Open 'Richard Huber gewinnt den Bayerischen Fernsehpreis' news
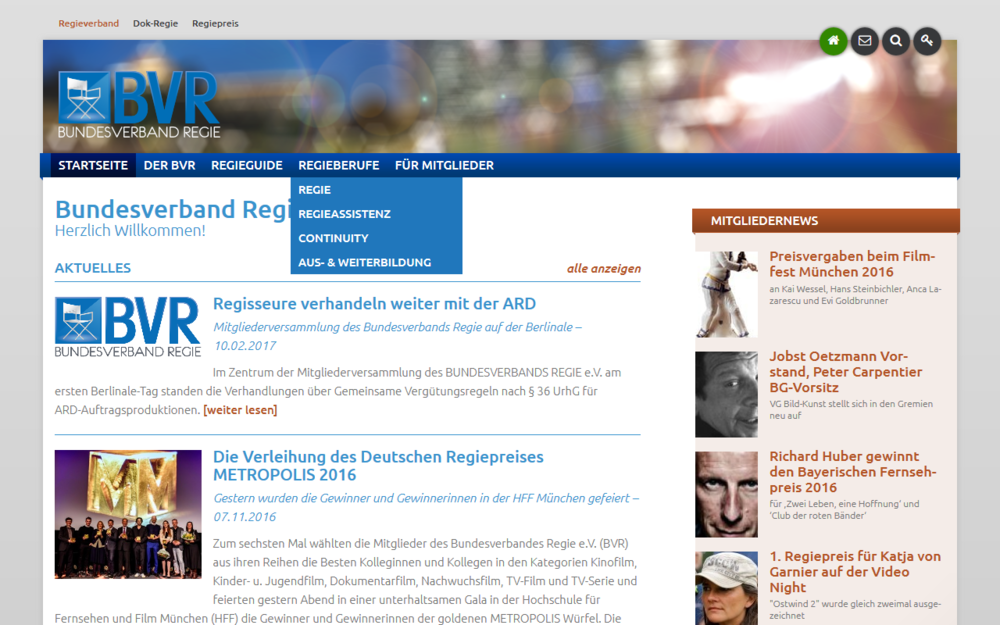Screen dimensions: 1000x625 [x=853, y=472]
